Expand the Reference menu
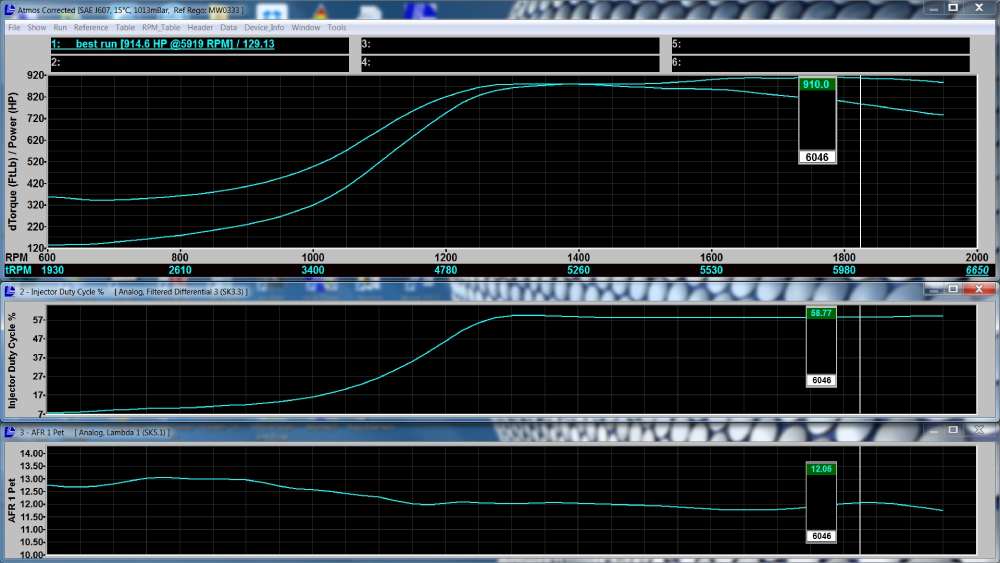 91,27
